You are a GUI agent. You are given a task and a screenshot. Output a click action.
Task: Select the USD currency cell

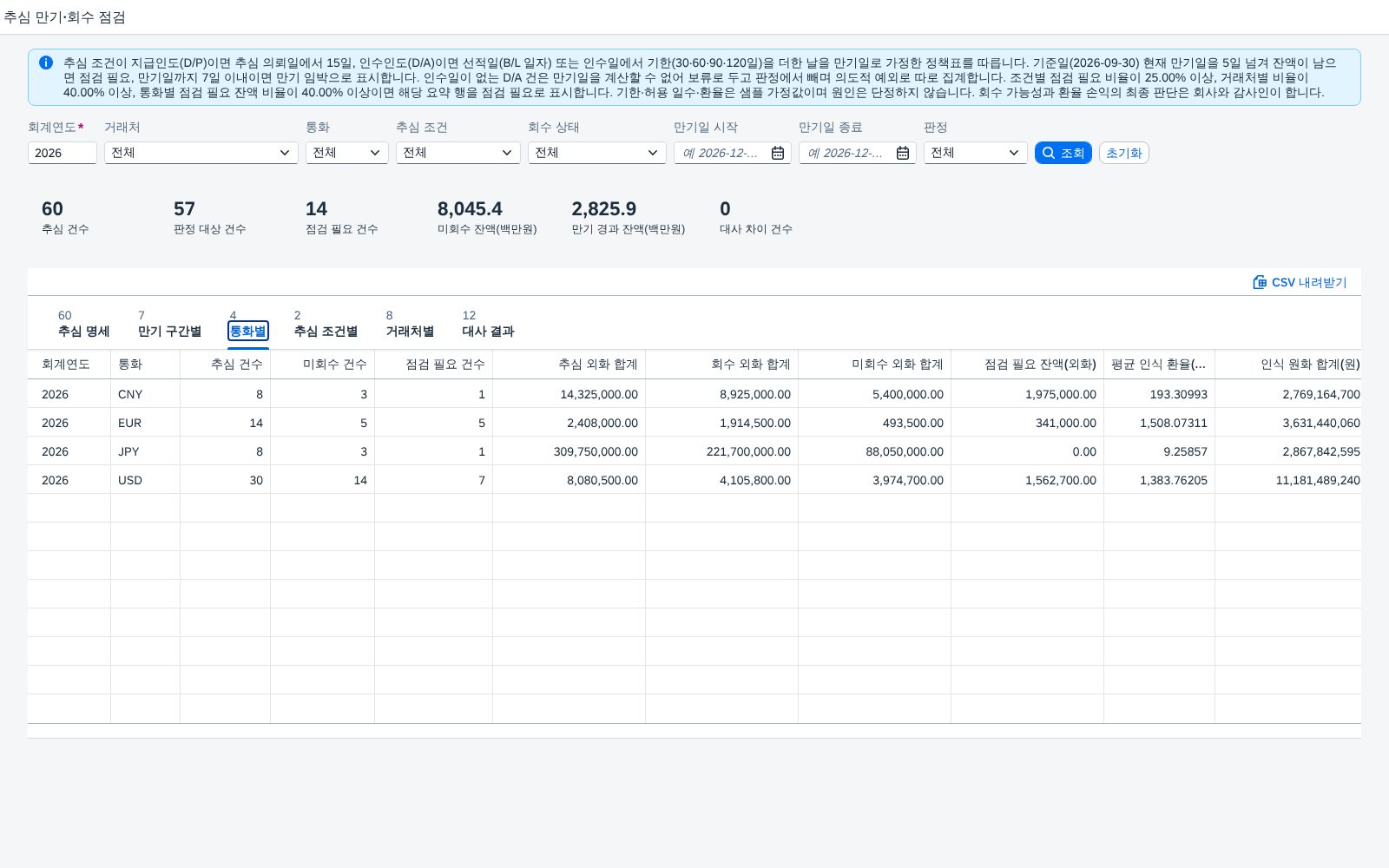pos(146,480)
